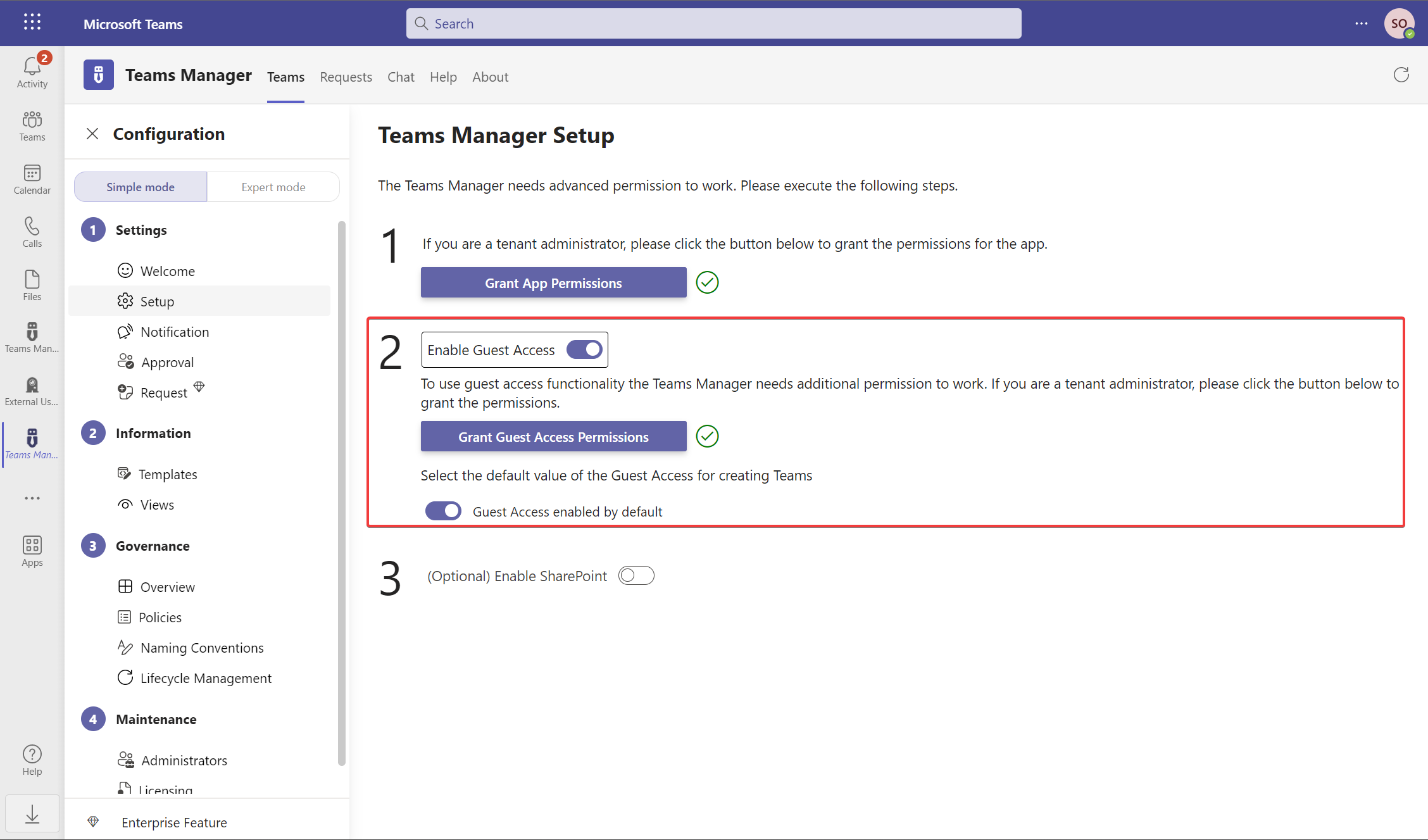This screenshot has height=840, width=1428.
Task: Toggle Guest Access enabled by default
Action: [x=443, y=511]
